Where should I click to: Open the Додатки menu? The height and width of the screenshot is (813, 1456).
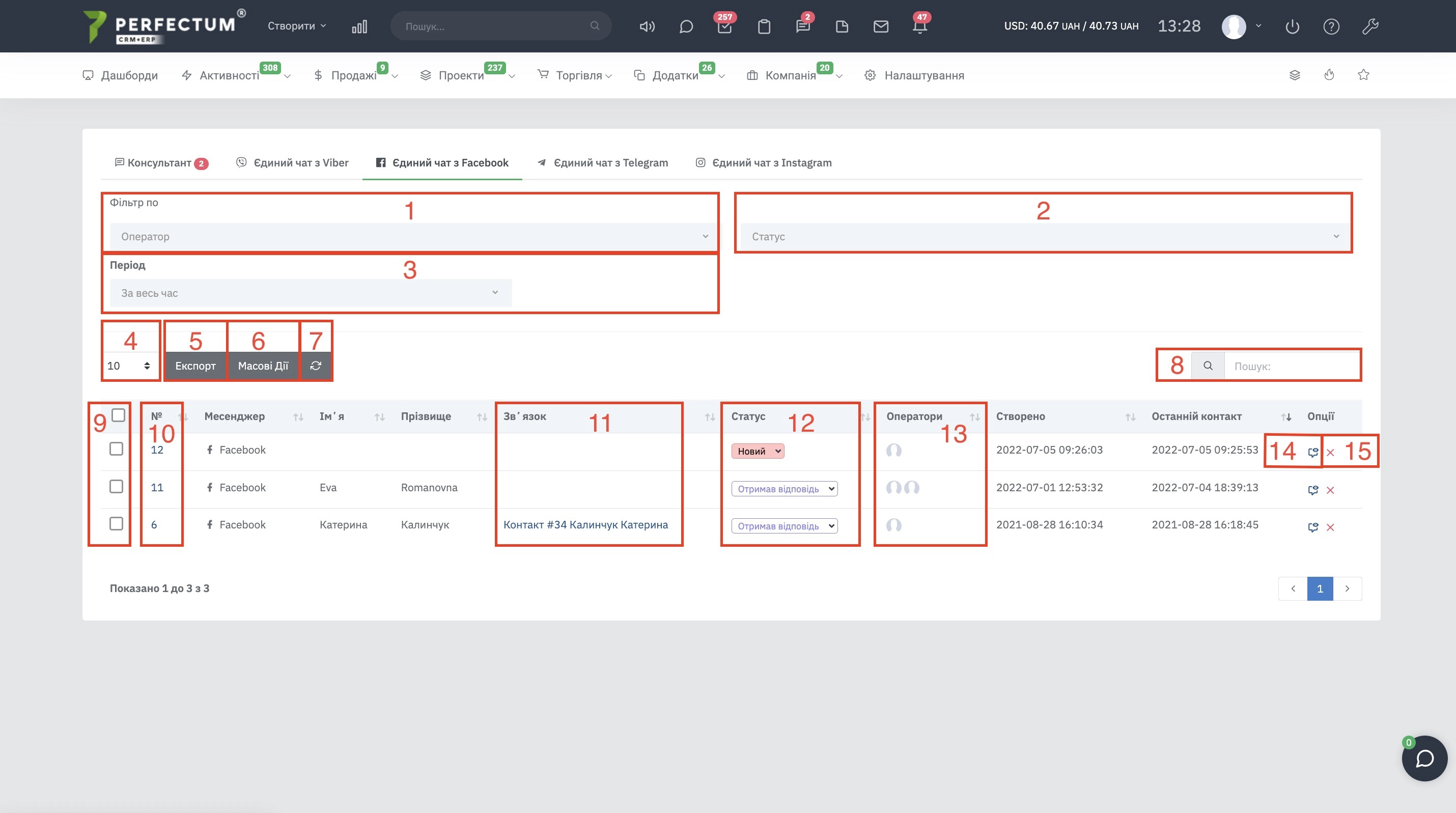[680, 75]
